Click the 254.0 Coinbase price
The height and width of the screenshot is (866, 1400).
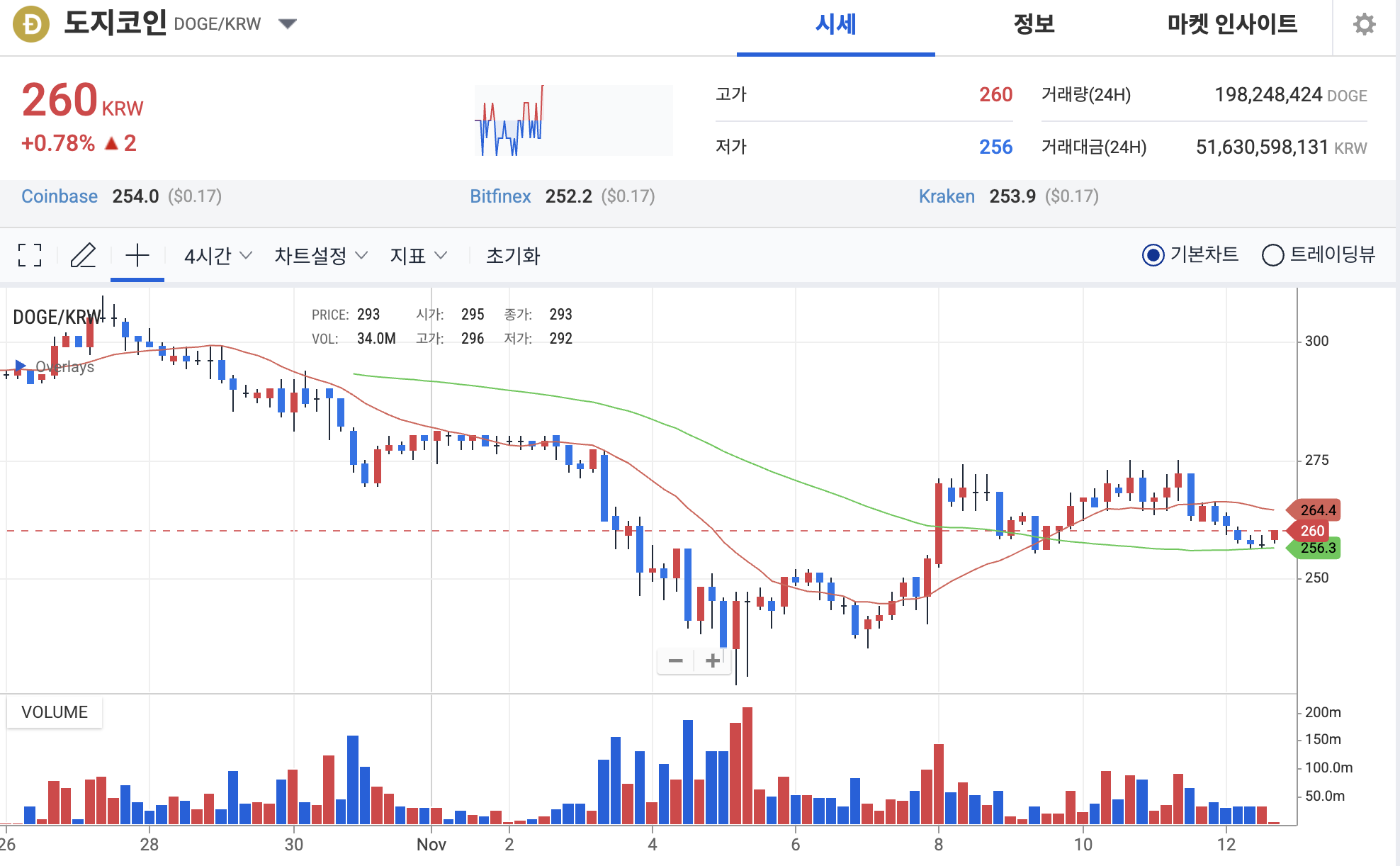click(x=135, y=196)
